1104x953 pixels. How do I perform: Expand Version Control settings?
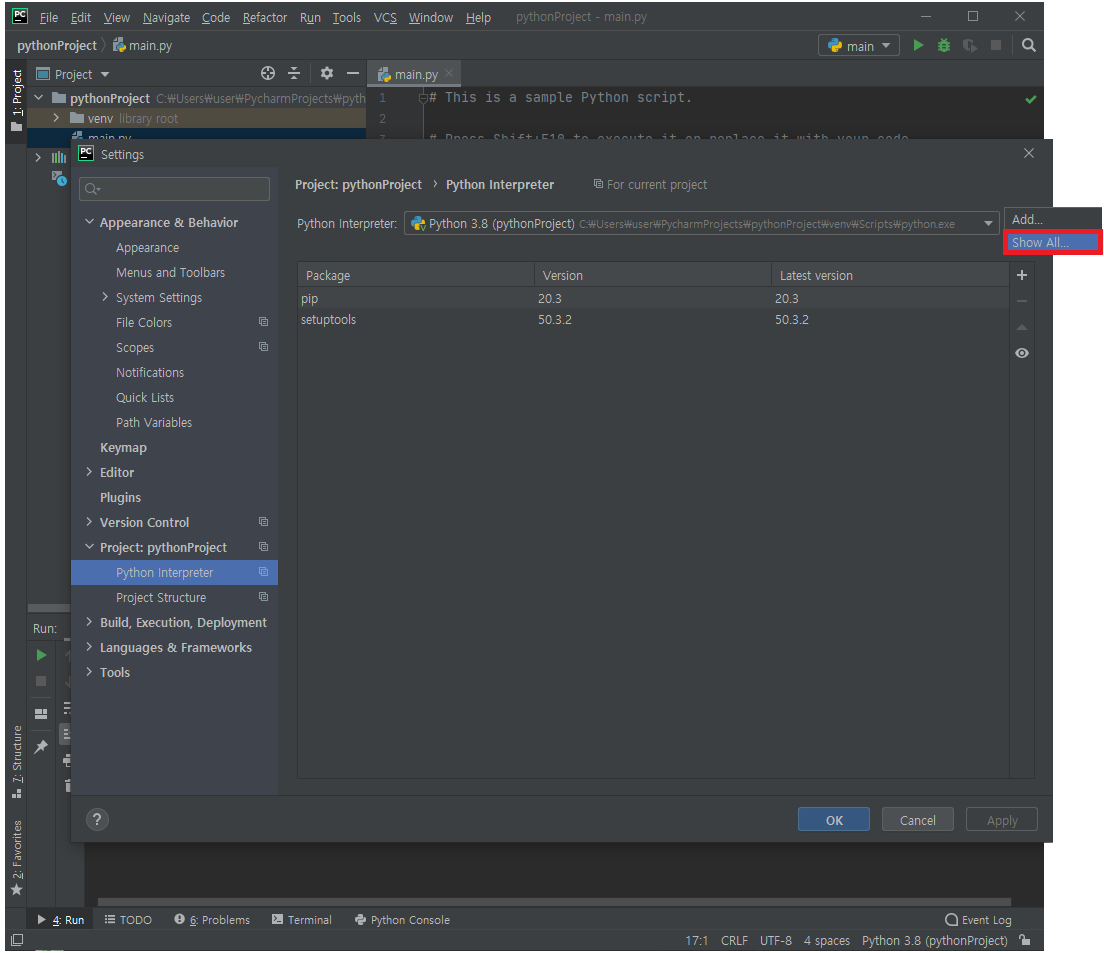click(89, 522)
